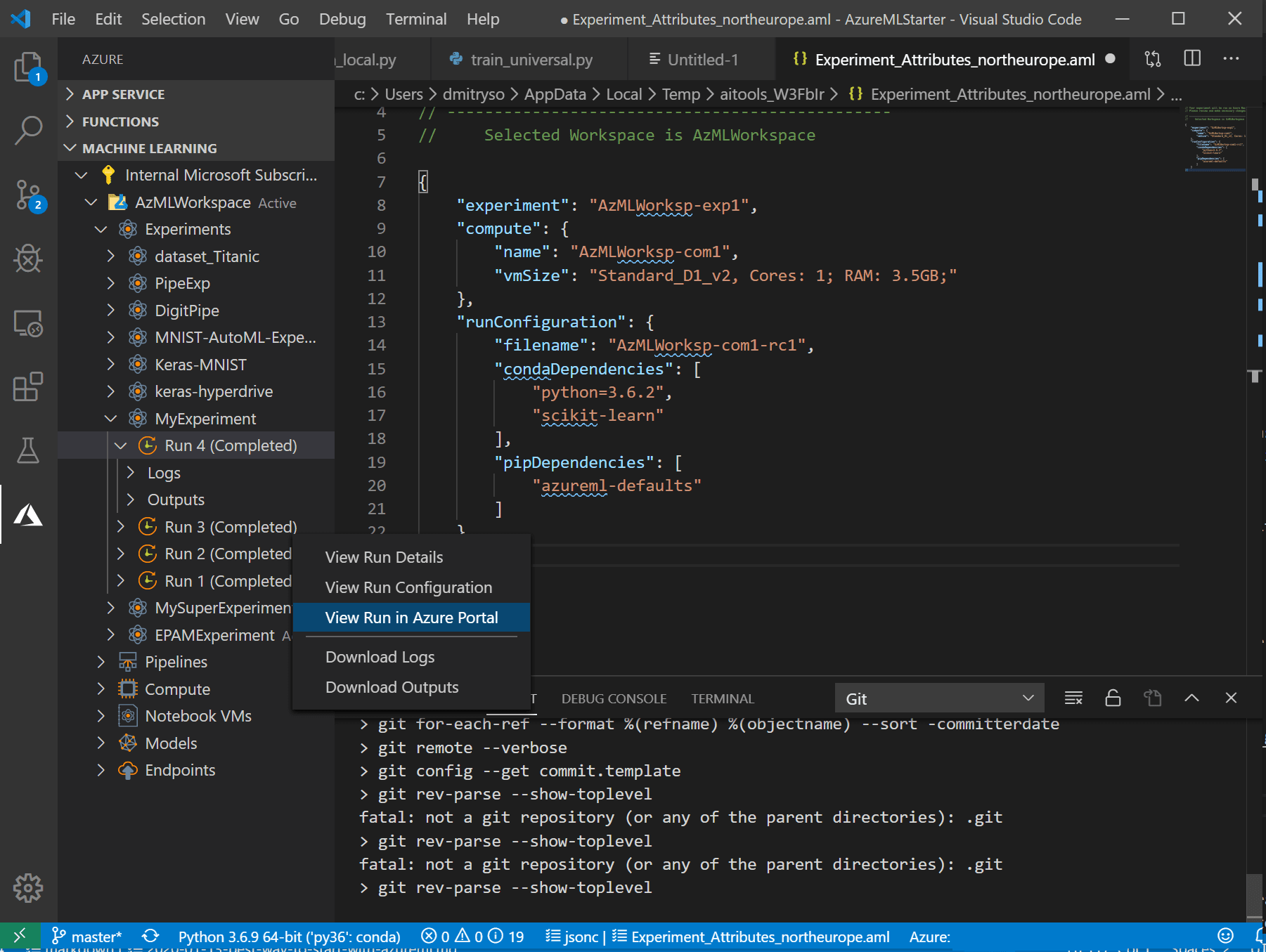Open the Remote Explorer view
1266x952 pixels.
click(28, 323)
